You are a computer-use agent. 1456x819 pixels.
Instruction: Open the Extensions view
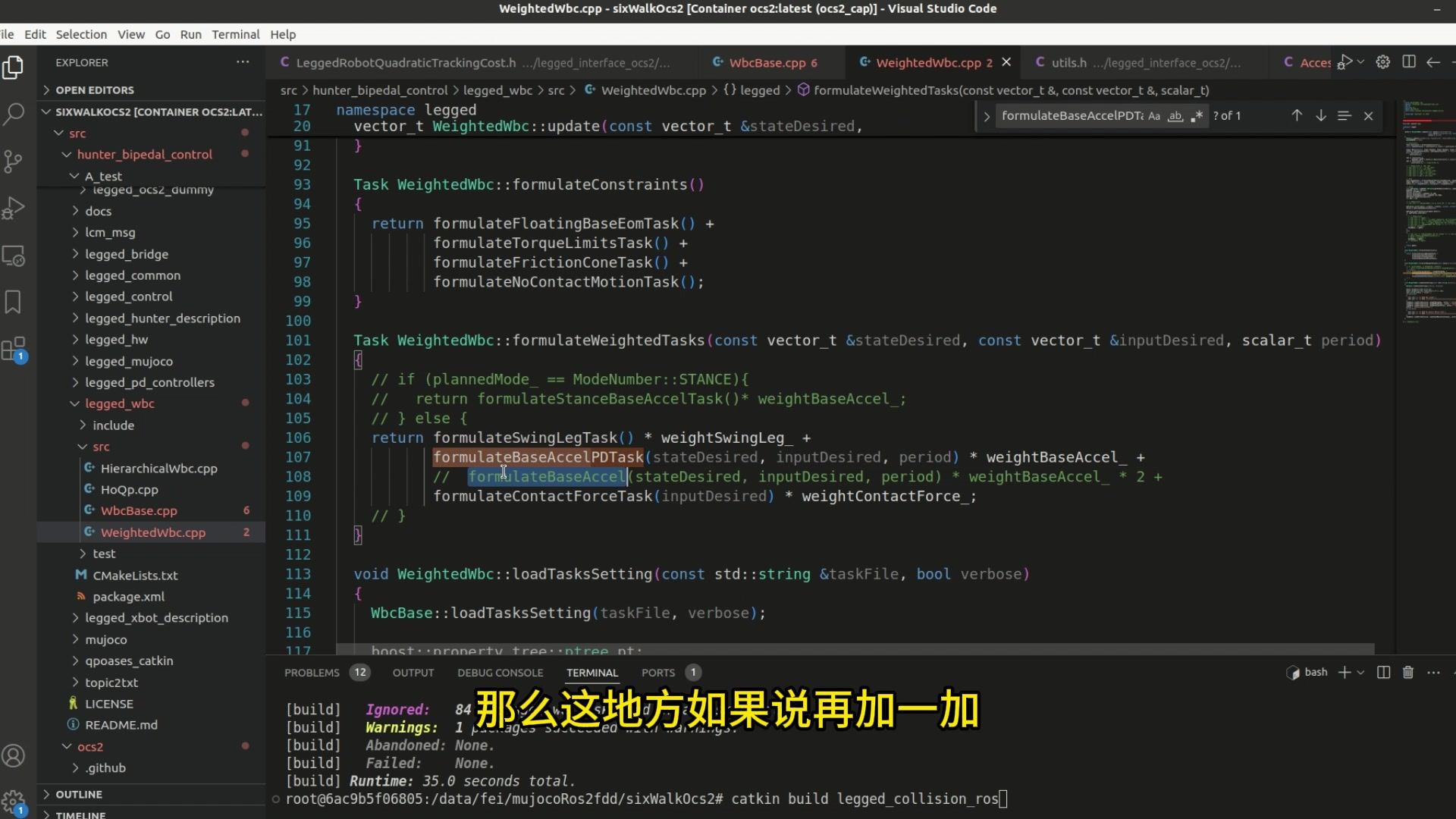coord(14,349)
